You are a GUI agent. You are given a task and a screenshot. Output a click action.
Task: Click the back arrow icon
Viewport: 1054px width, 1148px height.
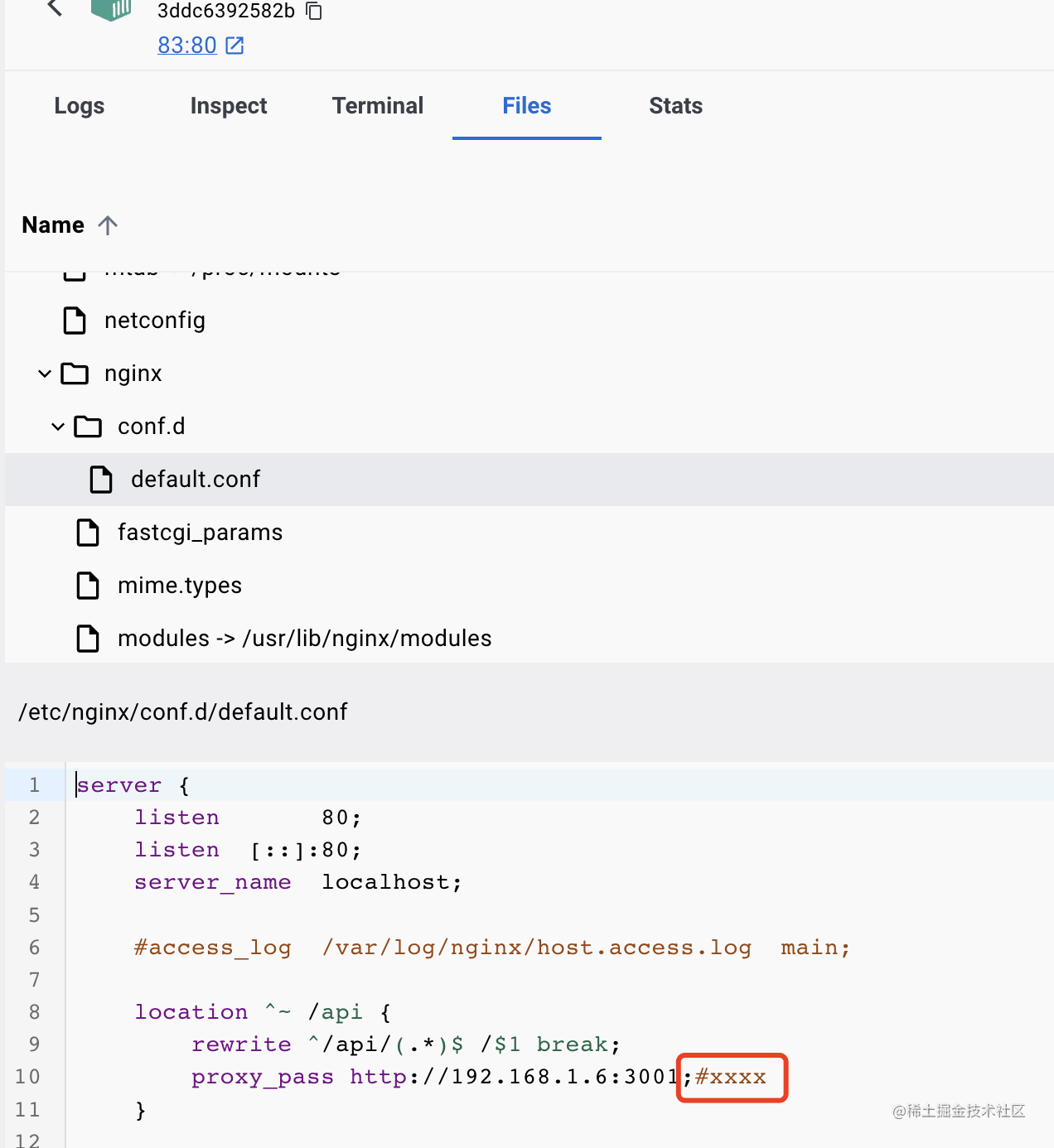pyautogui.click(x=55, y=7)
